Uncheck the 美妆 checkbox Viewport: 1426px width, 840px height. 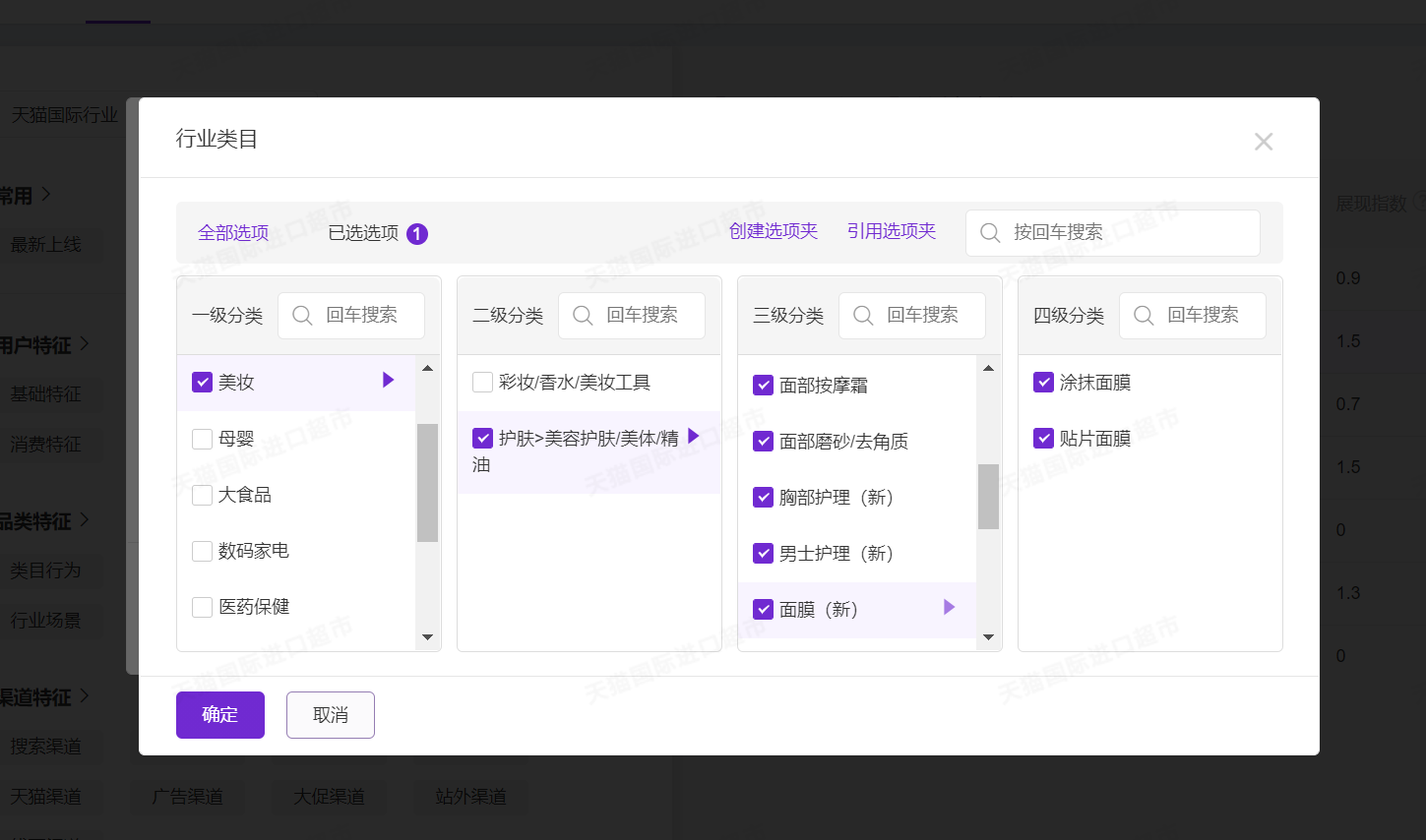pyautogui.click(x=202, y=382)
